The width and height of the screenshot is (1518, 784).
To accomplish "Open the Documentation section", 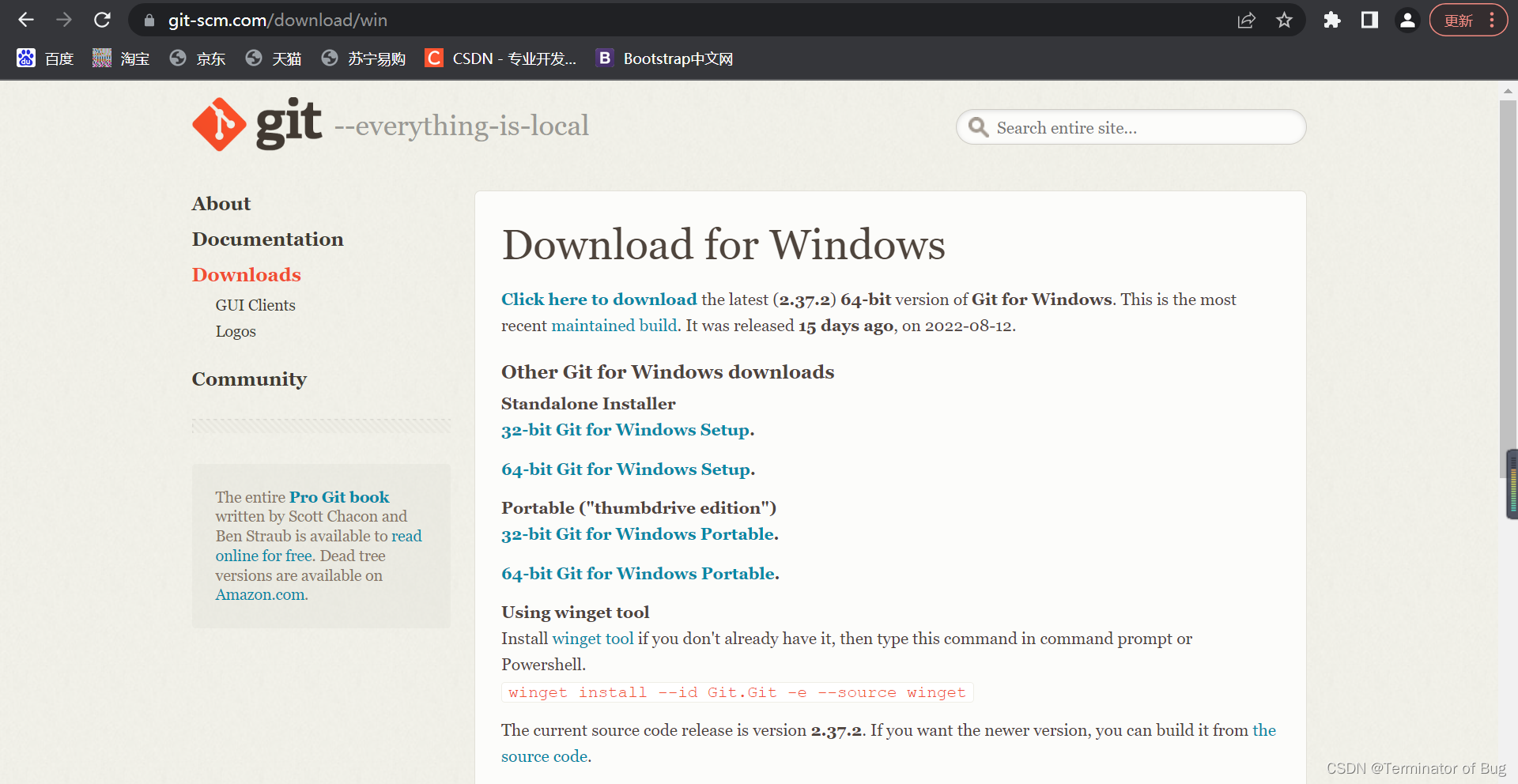I will tap(268, 239).
